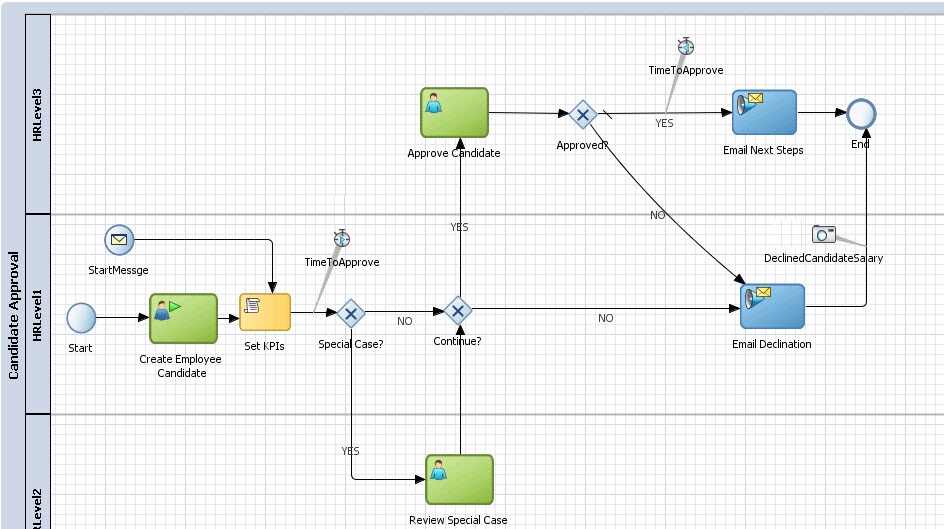This screenshot has height=529, width=944.
Task: Select the Review Special Case task
Action: point(459,480)
